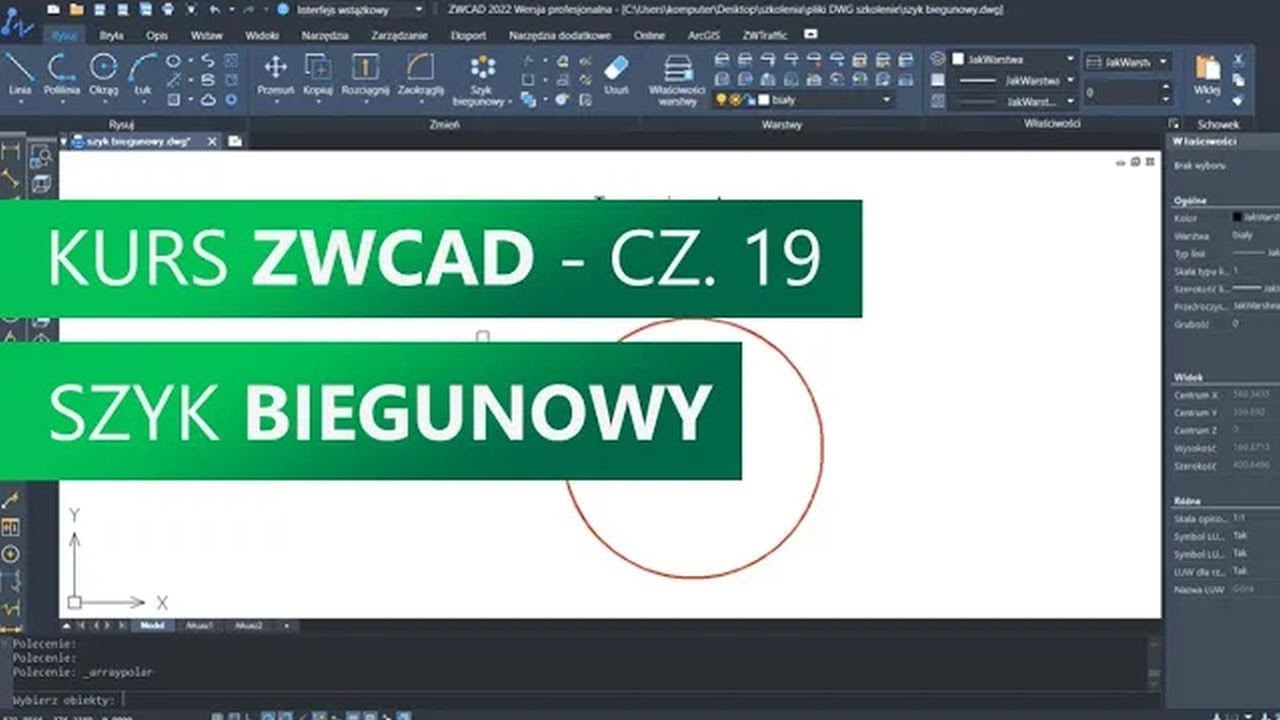
Task: Activate the Kopiuj copy tool
Action: pyautogui.click(x=318, y=74)
